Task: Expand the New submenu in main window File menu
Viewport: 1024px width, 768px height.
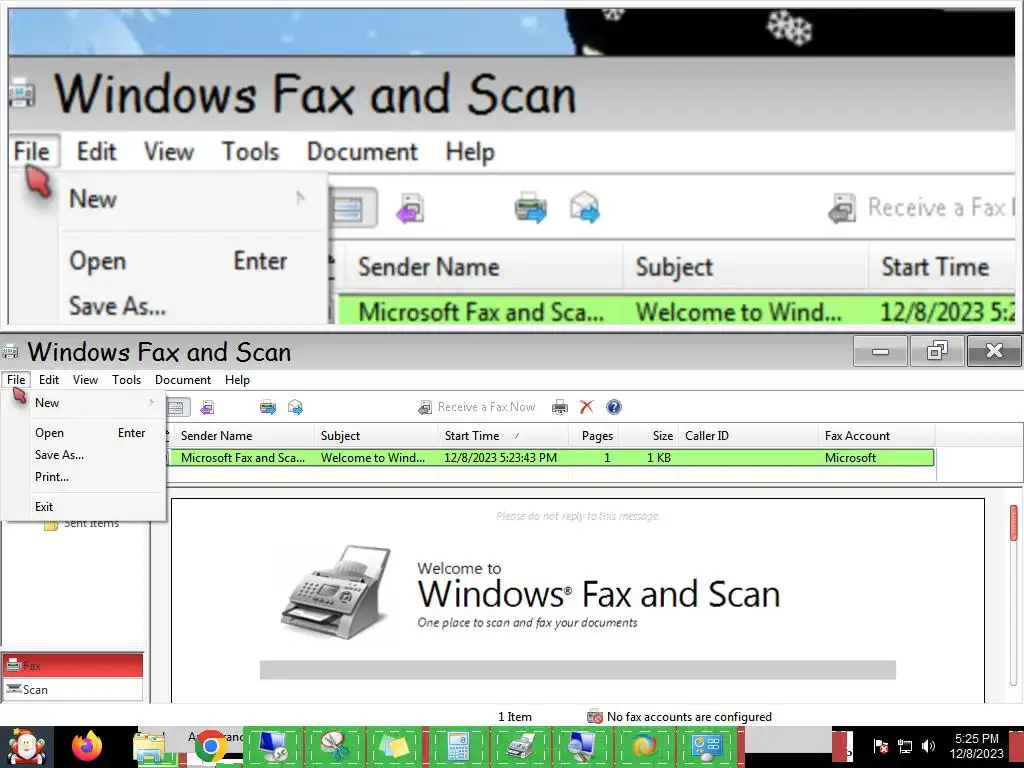Action: point(97,403)
